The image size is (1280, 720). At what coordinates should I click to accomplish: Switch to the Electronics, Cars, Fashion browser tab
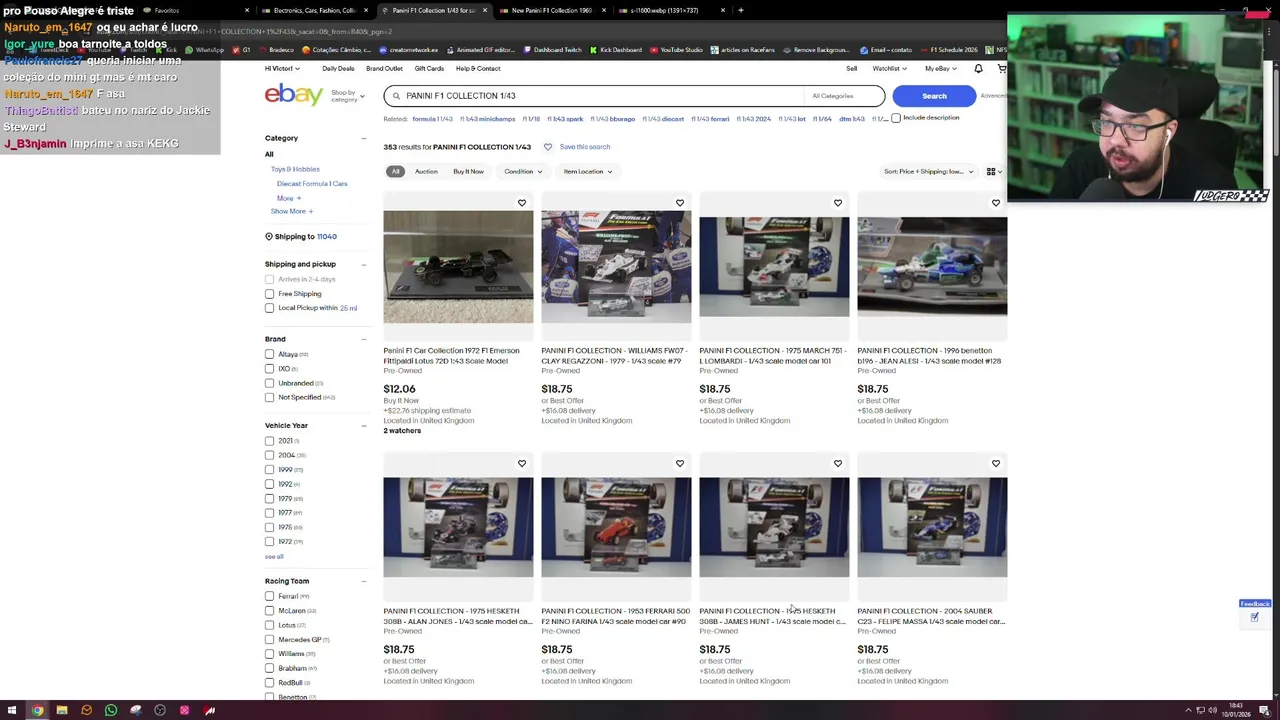[x=315, y=10]
